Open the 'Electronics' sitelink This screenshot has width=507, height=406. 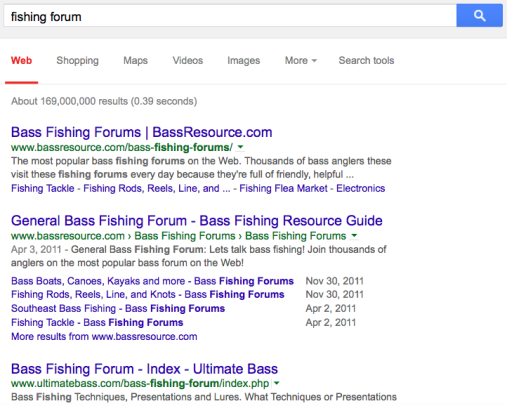click(x=361, y=188)
